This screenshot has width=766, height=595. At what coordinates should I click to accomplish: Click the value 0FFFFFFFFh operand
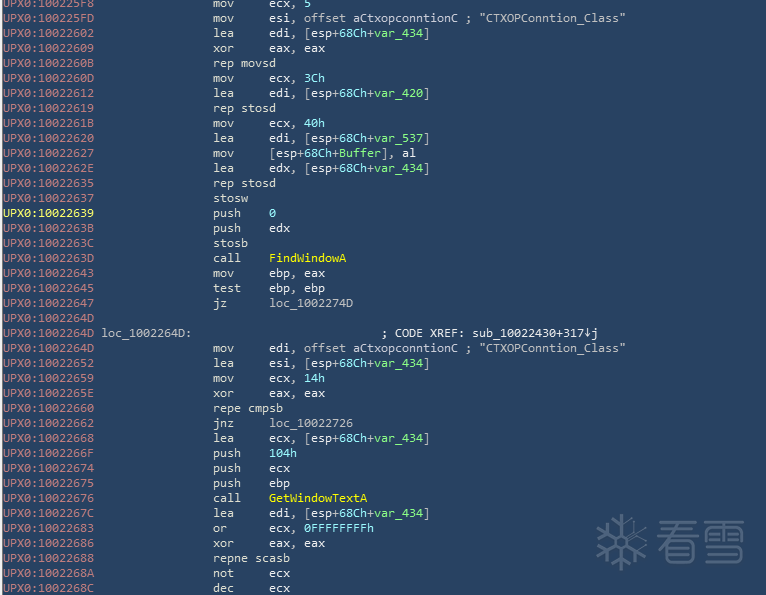[339, 528]
